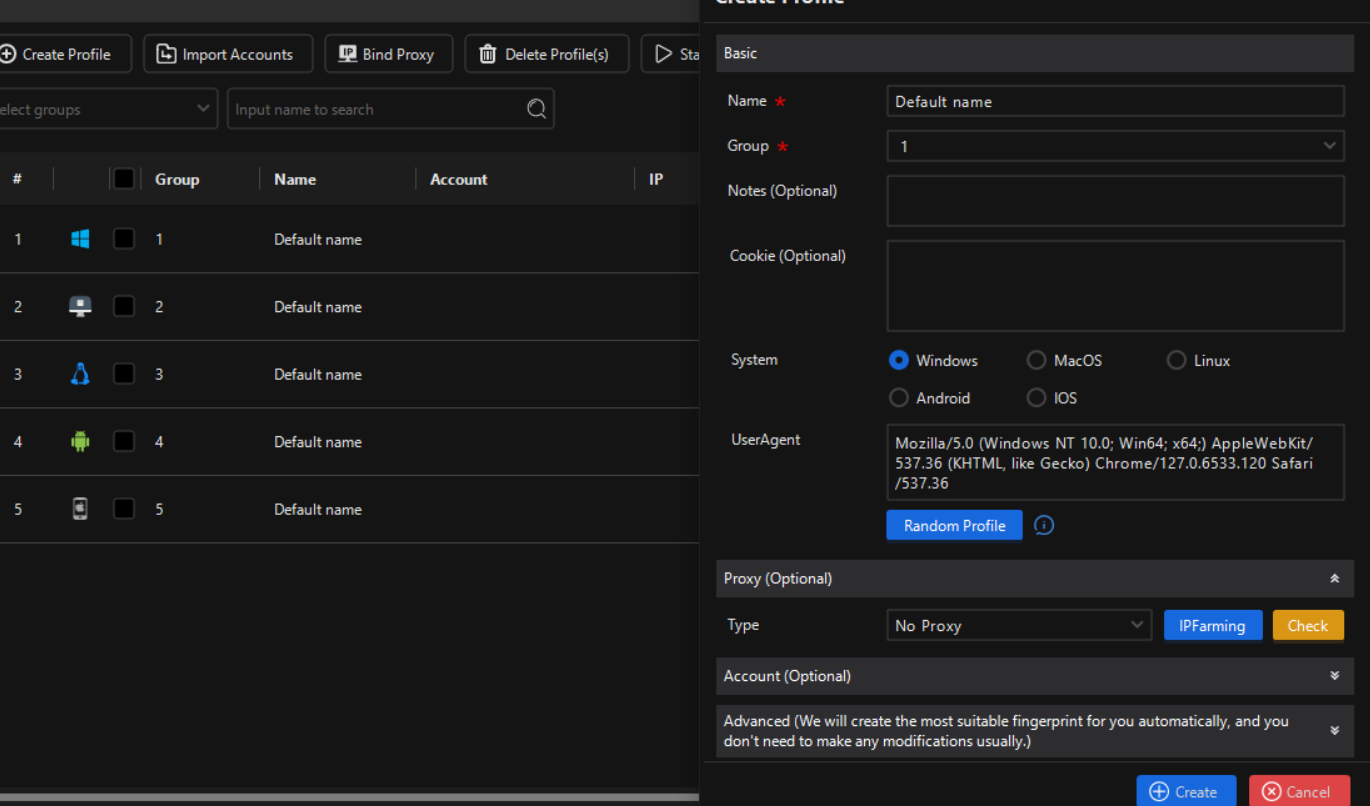Screen dimensions: 1370x806
Task: Click into the Name input field
Action: pyautogui.click(x=1115, y=101)
